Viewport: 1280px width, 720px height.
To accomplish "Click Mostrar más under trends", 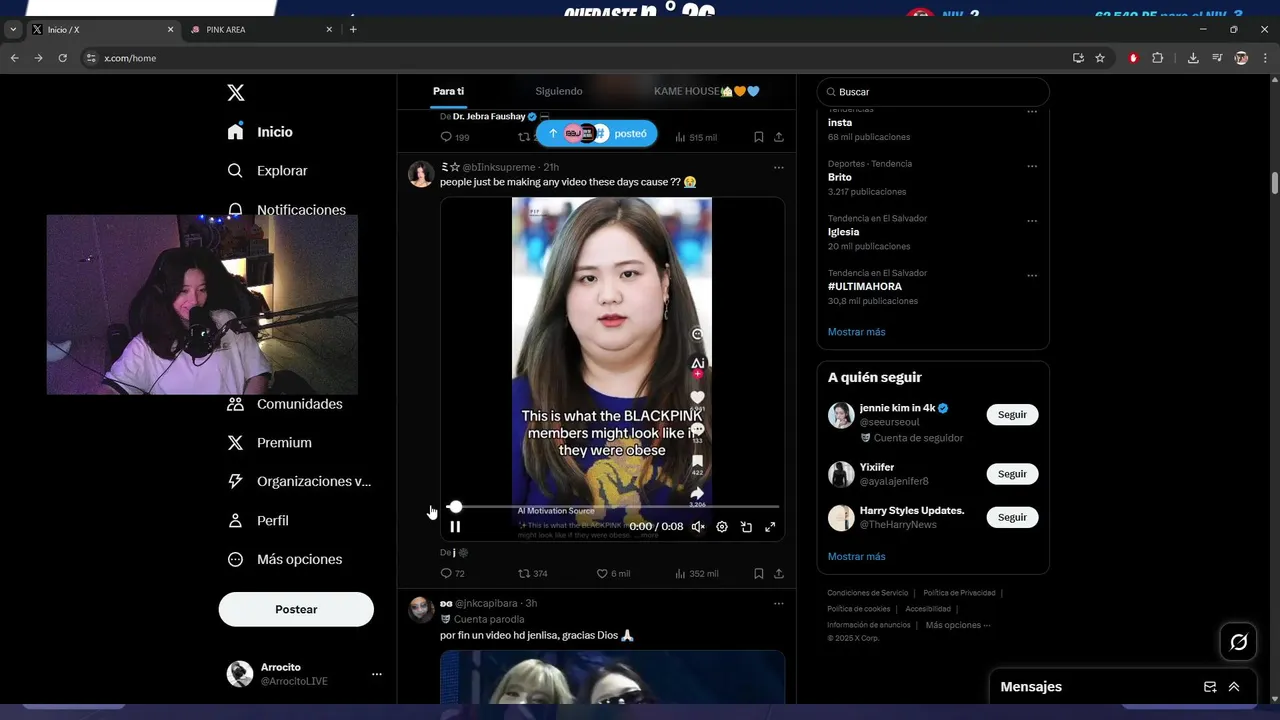I will click(x=856, y=332).
